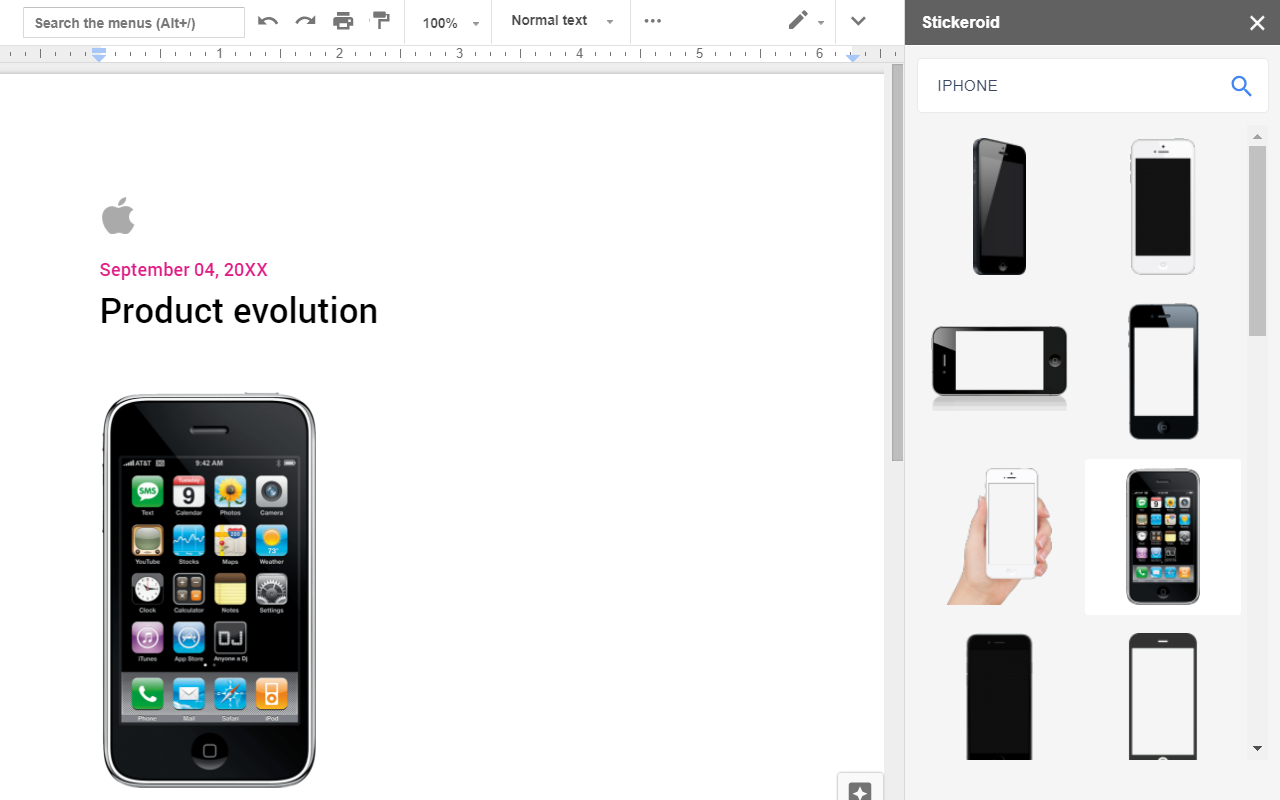Select the Paint format tool
This screenshot has width=1280, height=800.
pos(381,20)
